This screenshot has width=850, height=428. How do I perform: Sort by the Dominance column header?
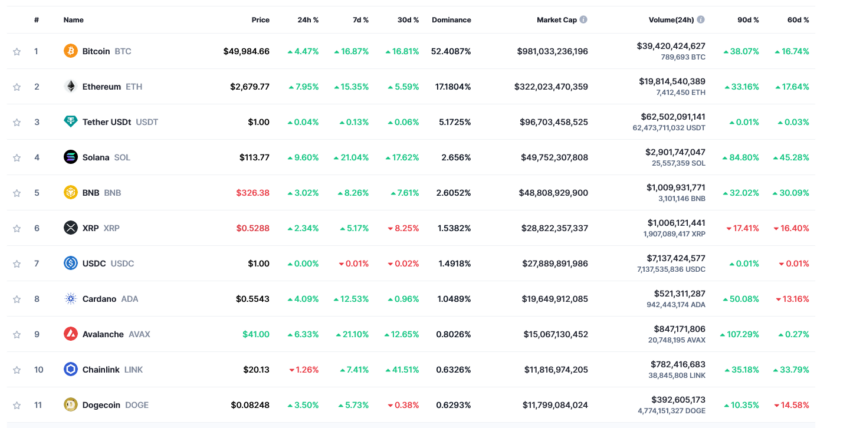pyautogui.click(x=451, y=20)
